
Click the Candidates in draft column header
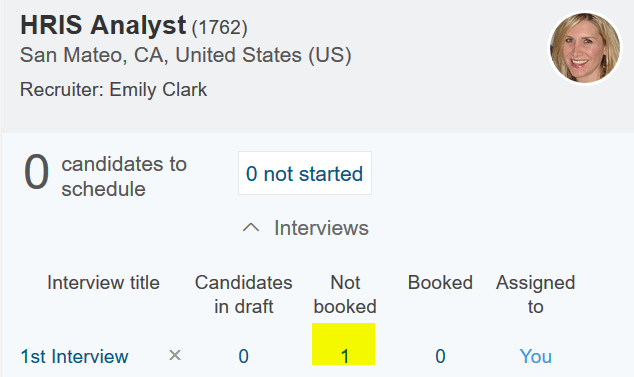tap(243, 294)
